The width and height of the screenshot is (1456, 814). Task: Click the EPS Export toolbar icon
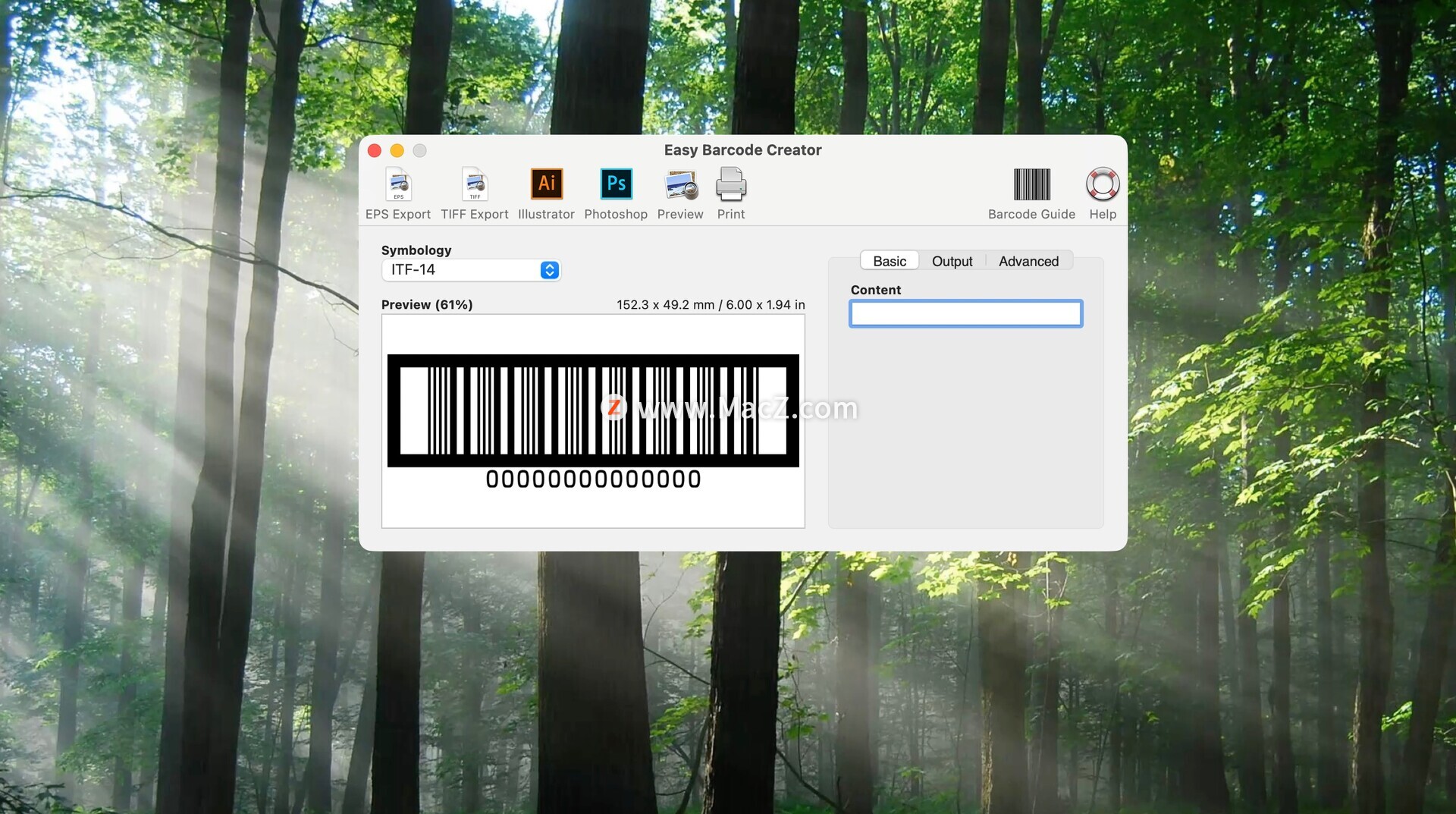tap(398, 185)
